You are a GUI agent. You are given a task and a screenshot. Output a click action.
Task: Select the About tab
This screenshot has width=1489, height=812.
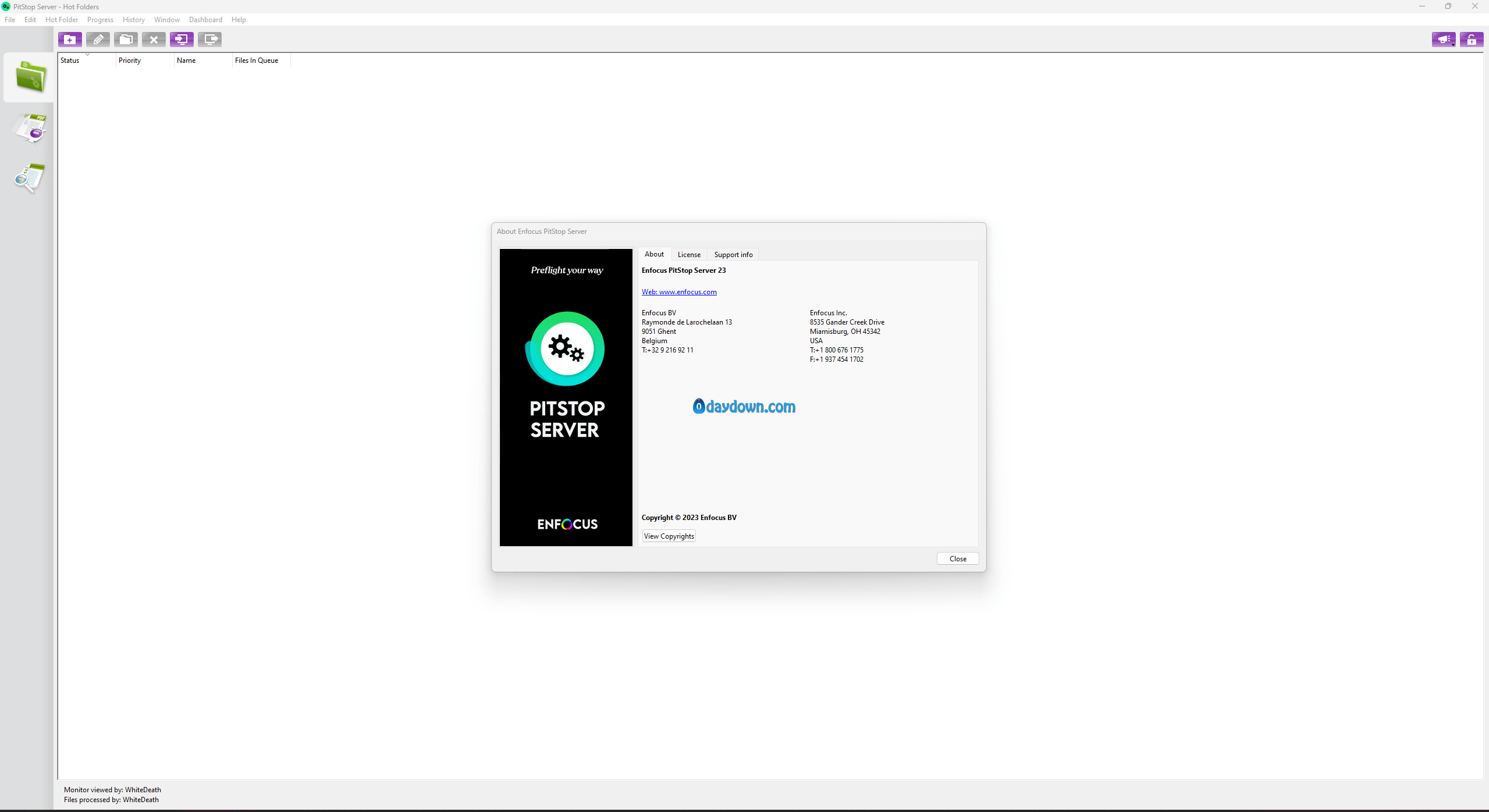tap(654, 254)
